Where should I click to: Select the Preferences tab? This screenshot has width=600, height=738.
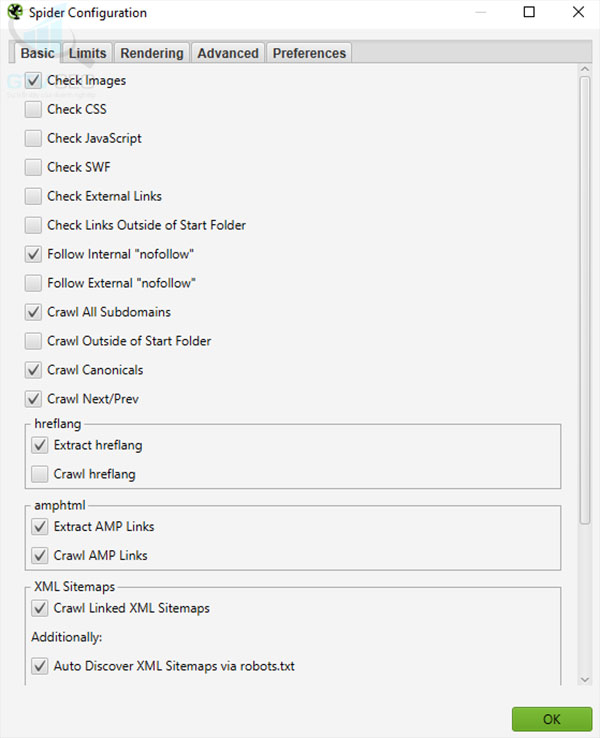pos(309,53)
